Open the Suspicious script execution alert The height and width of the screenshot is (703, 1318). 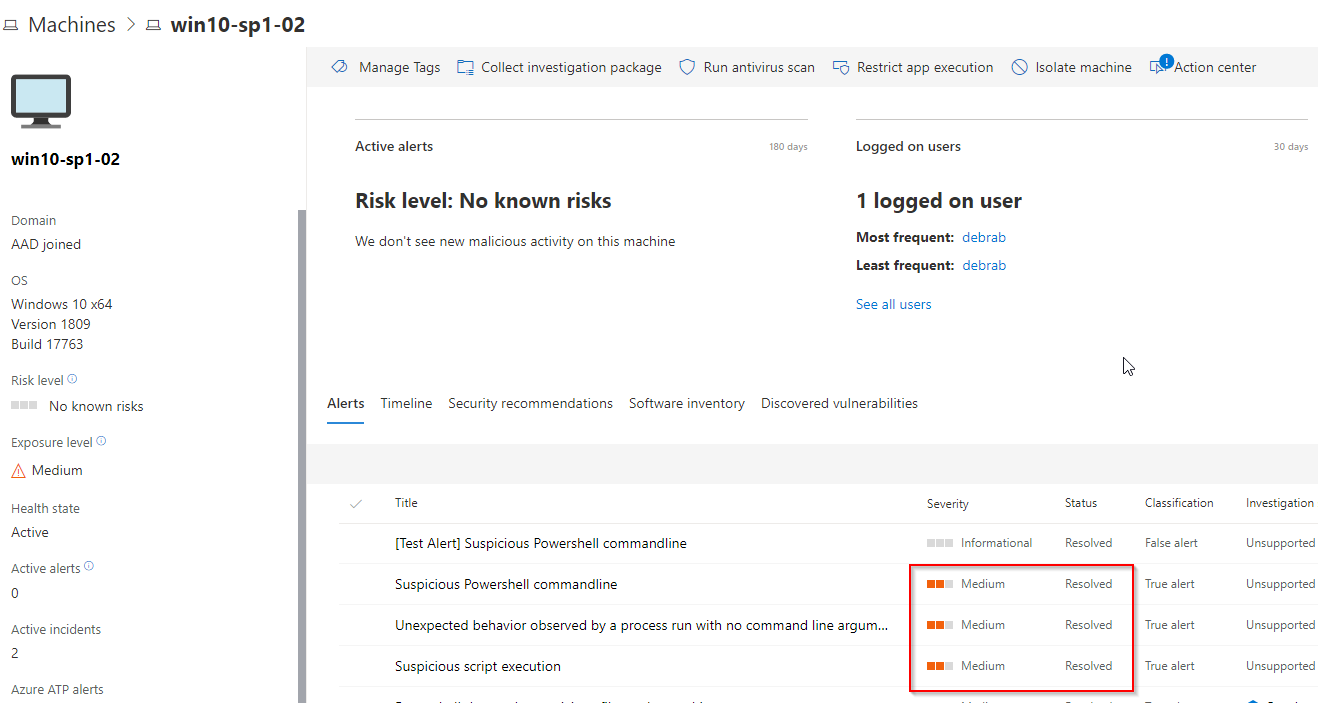click(x=477, y=666)
